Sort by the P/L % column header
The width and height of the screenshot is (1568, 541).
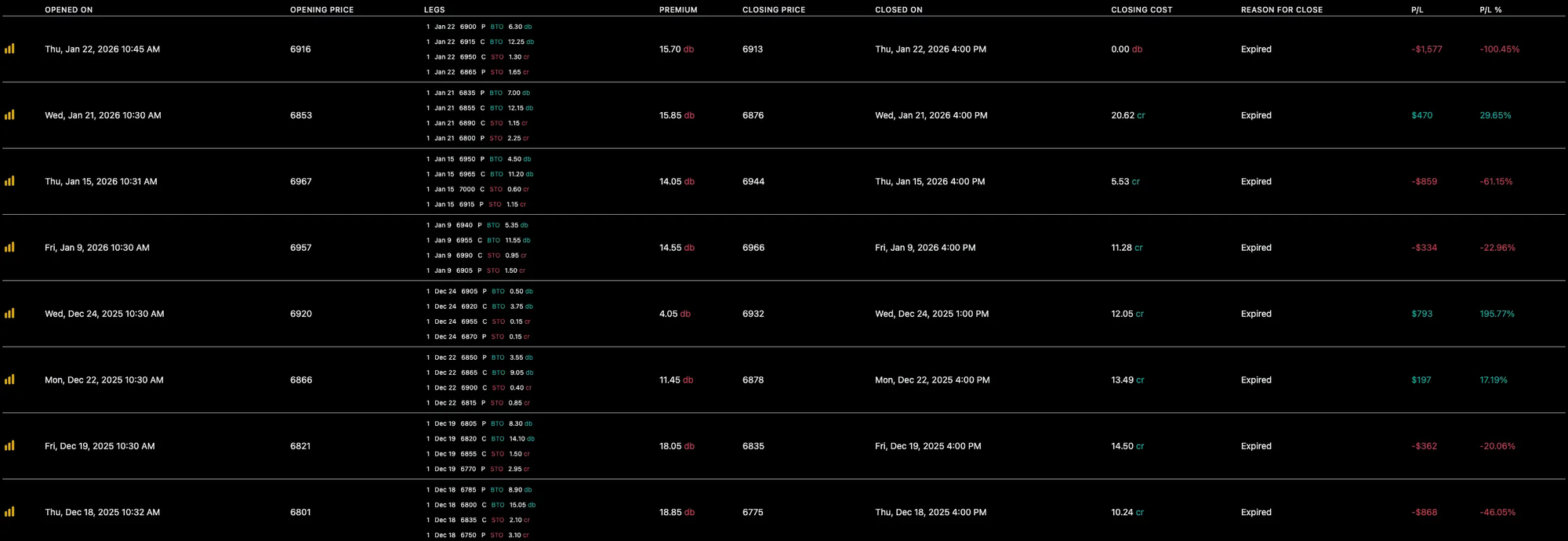pos(1490,10)
